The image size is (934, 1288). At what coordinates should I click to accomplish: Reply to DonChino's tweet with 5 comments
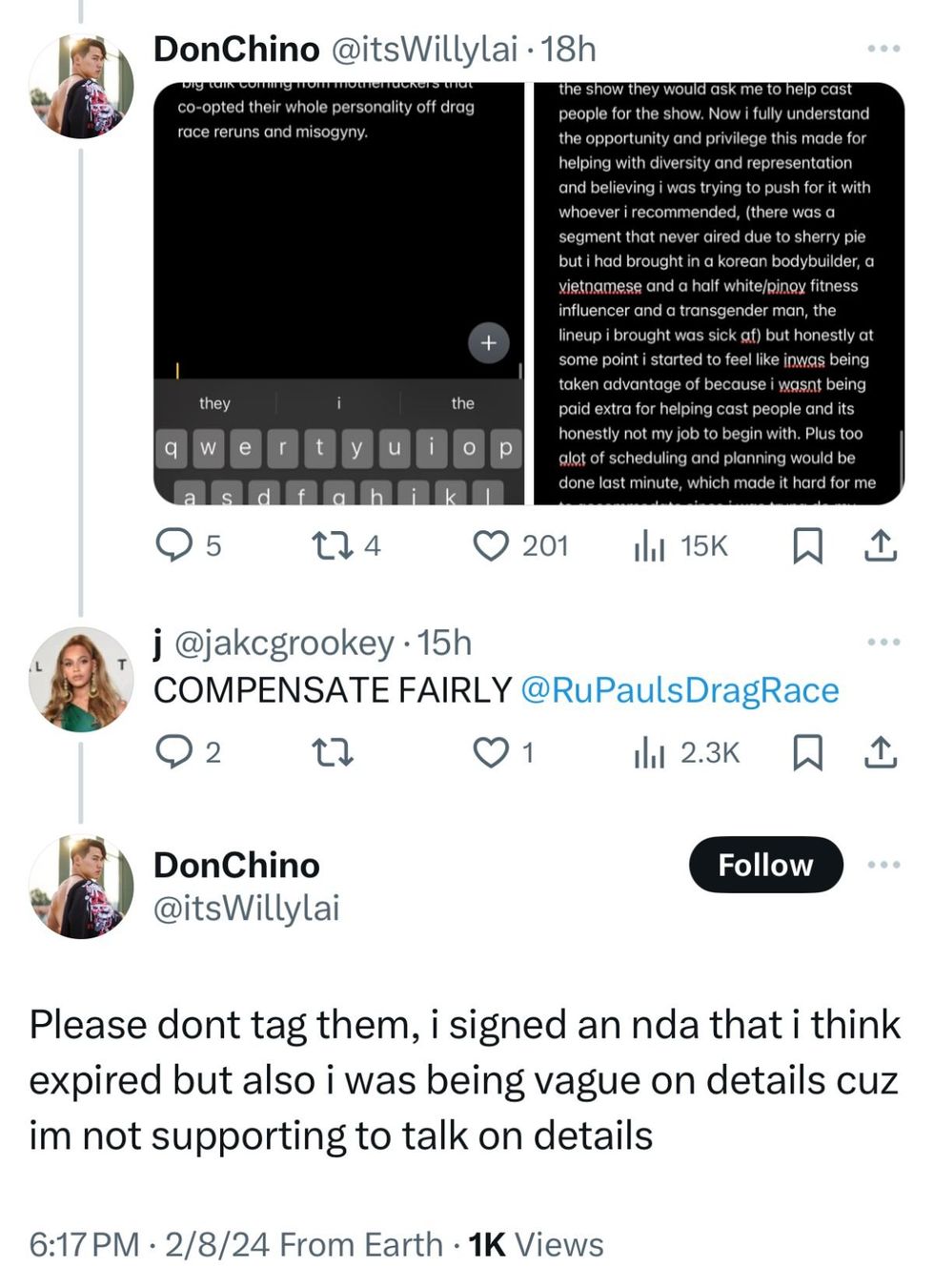coord(174,545)
